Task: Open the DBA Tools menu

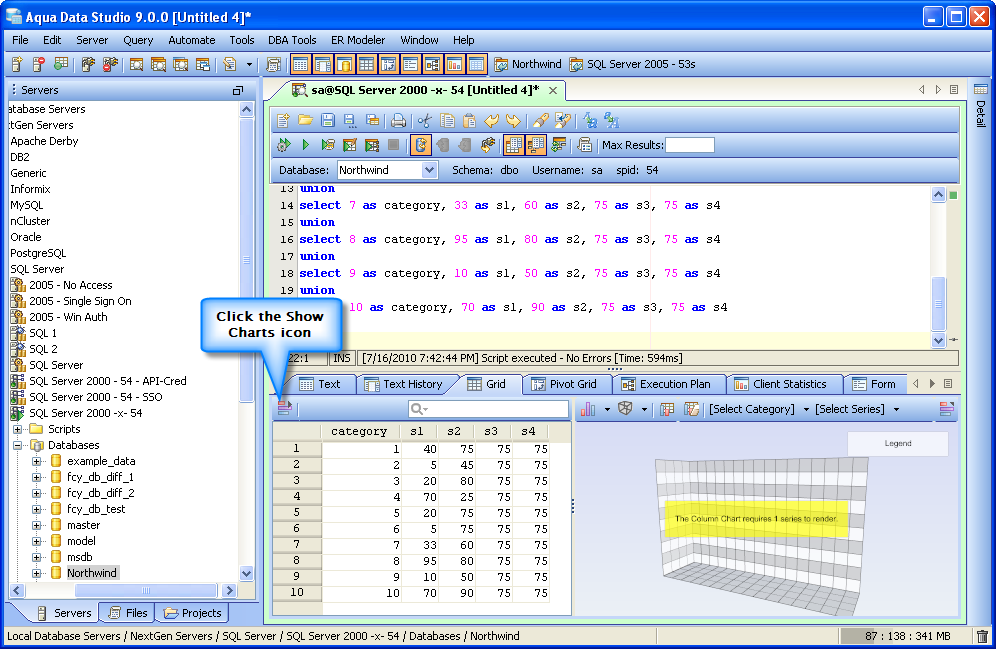Action: click(x=292, y=40)
